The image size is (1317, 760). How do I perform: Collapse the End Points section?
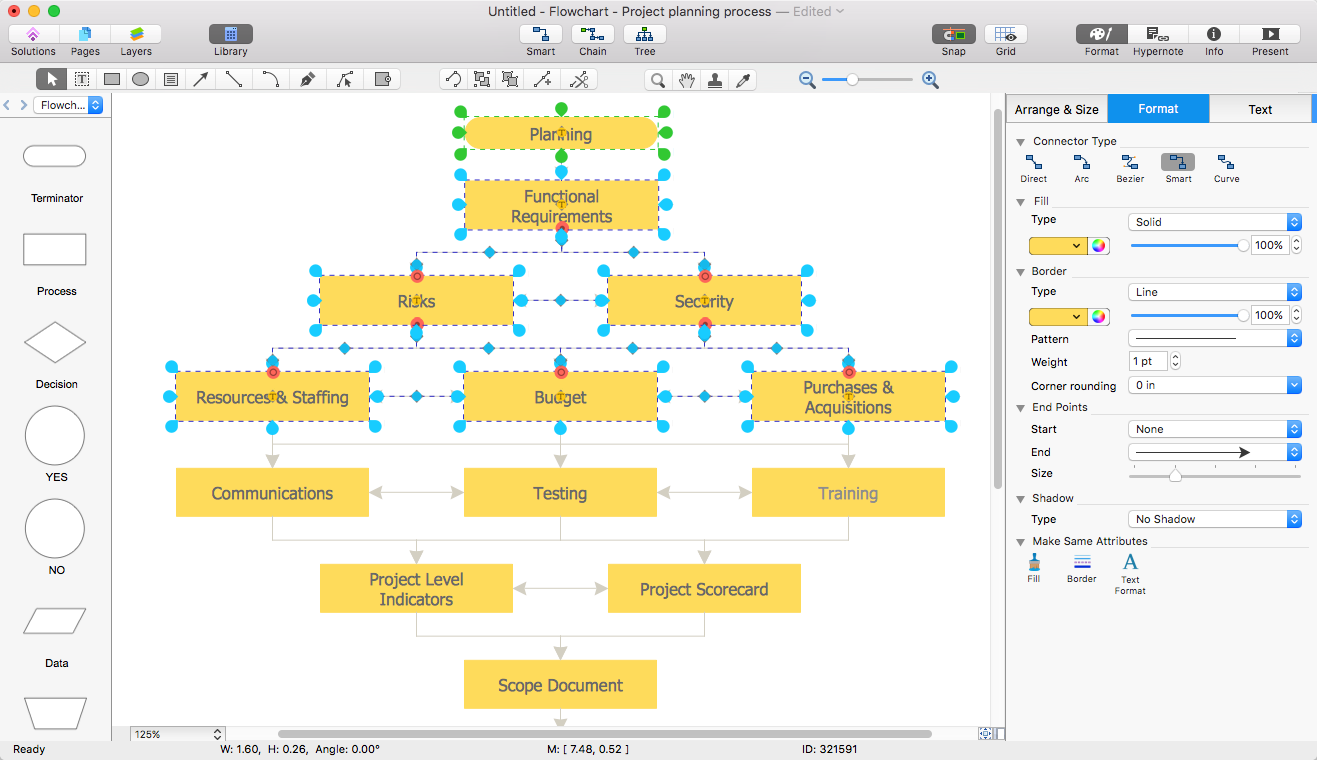(1020, 408)
